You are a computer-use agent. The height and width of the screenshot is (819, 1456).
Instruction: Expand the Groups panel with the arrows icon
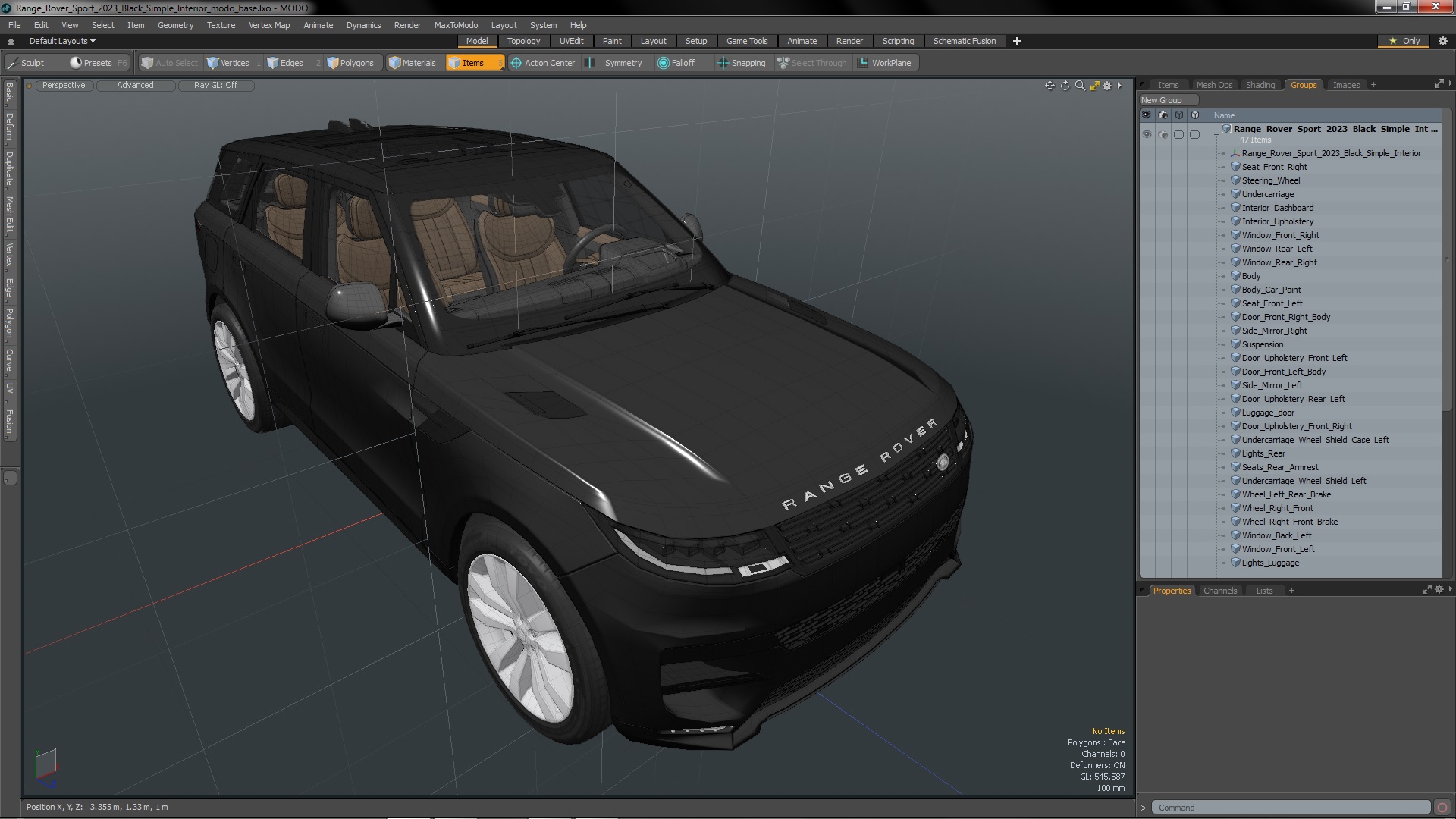coord(1439,84)
